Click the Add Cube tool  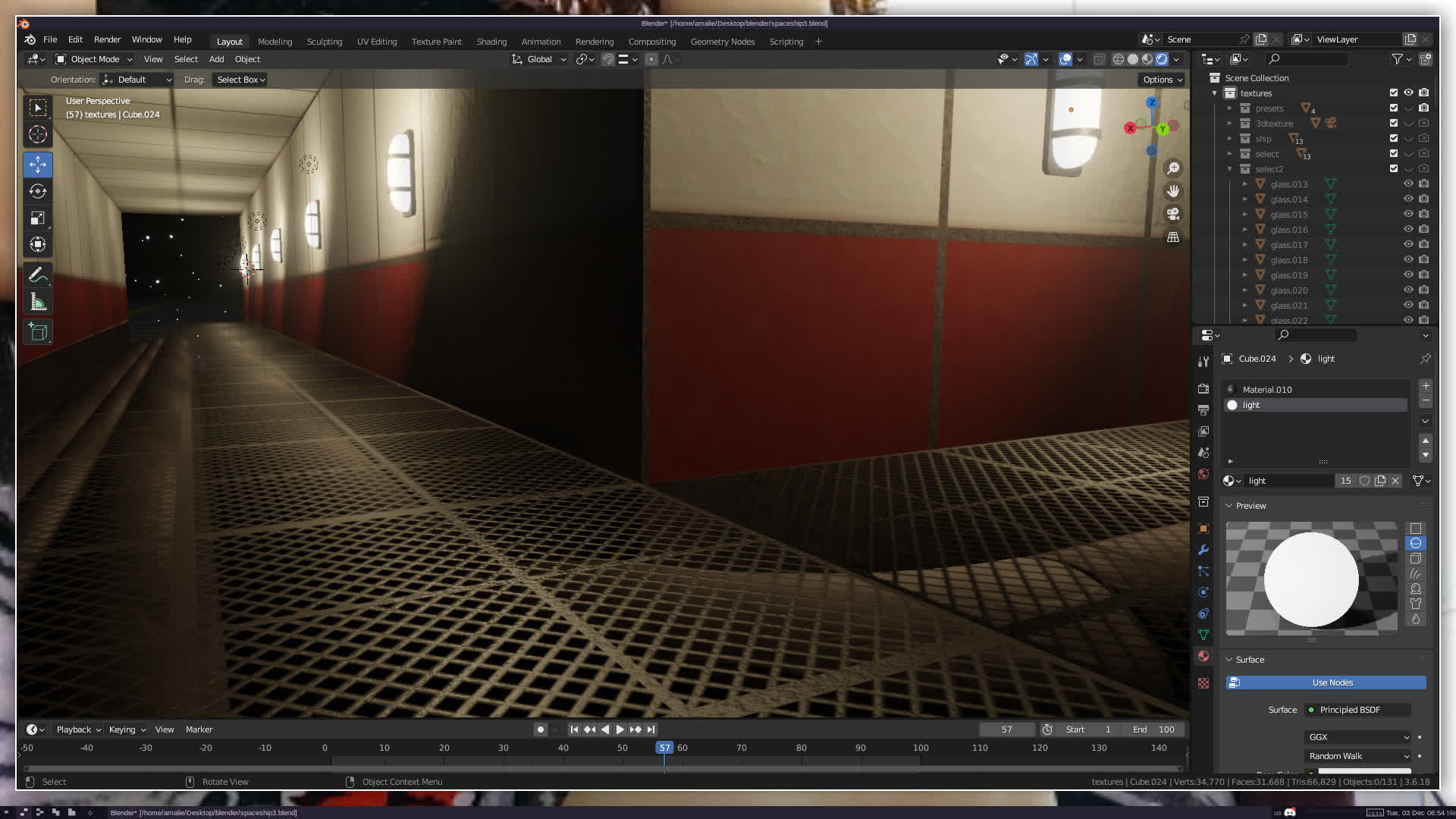coord(38,331)
